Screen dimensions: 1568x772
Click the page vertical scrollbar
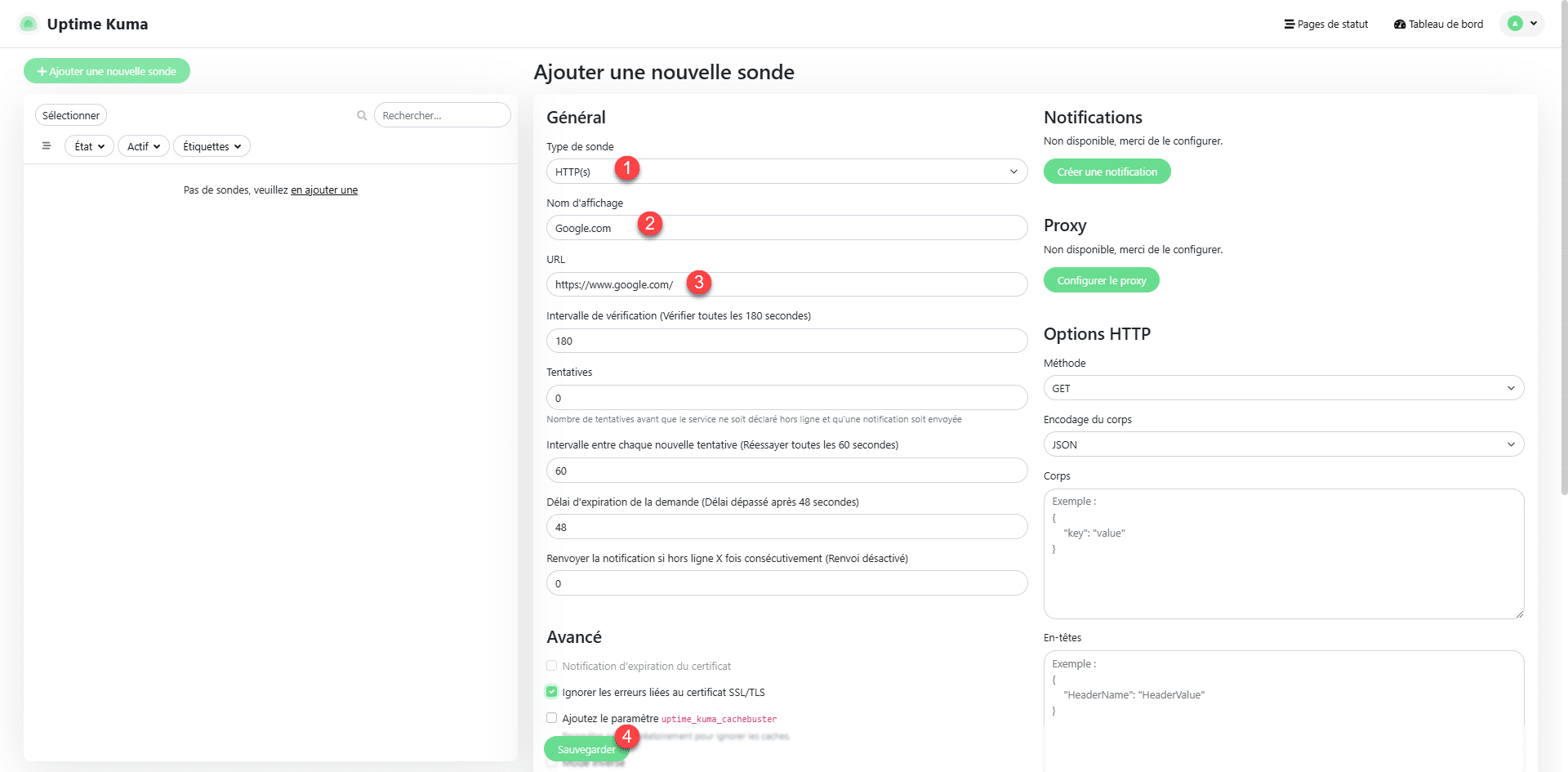pos(1563,245)
